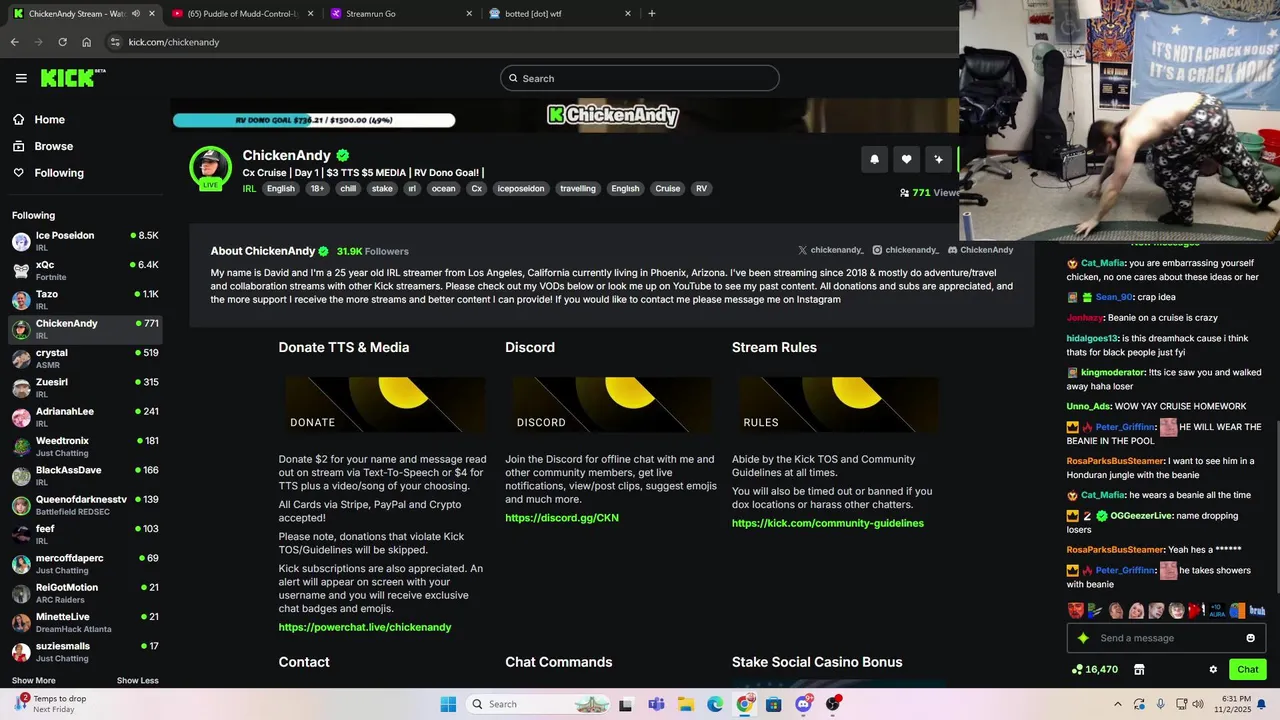Screen dimensions: 1280x720
Task: Click the ChickenAndy live avatar
Action: tap(210, 167)
